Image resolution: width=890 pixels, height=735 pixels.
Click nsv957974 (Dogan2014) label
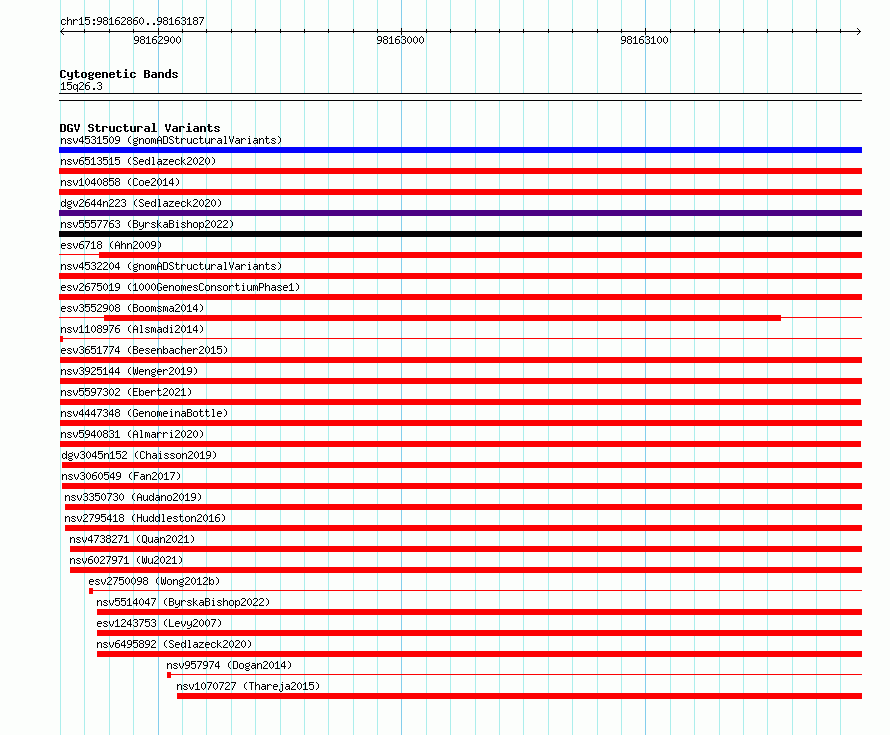coord(229,665)
